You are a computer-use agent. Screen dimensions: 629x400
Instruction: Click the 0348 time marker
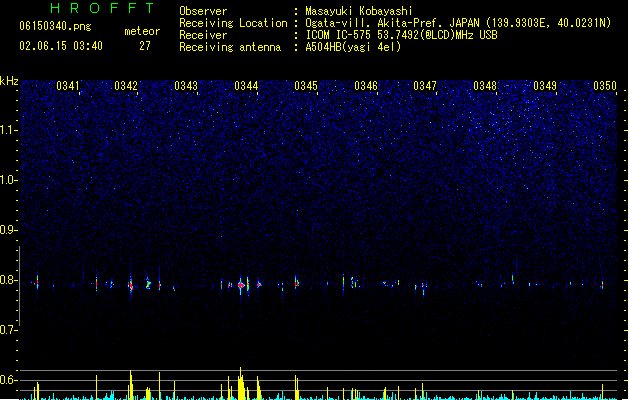485,86
